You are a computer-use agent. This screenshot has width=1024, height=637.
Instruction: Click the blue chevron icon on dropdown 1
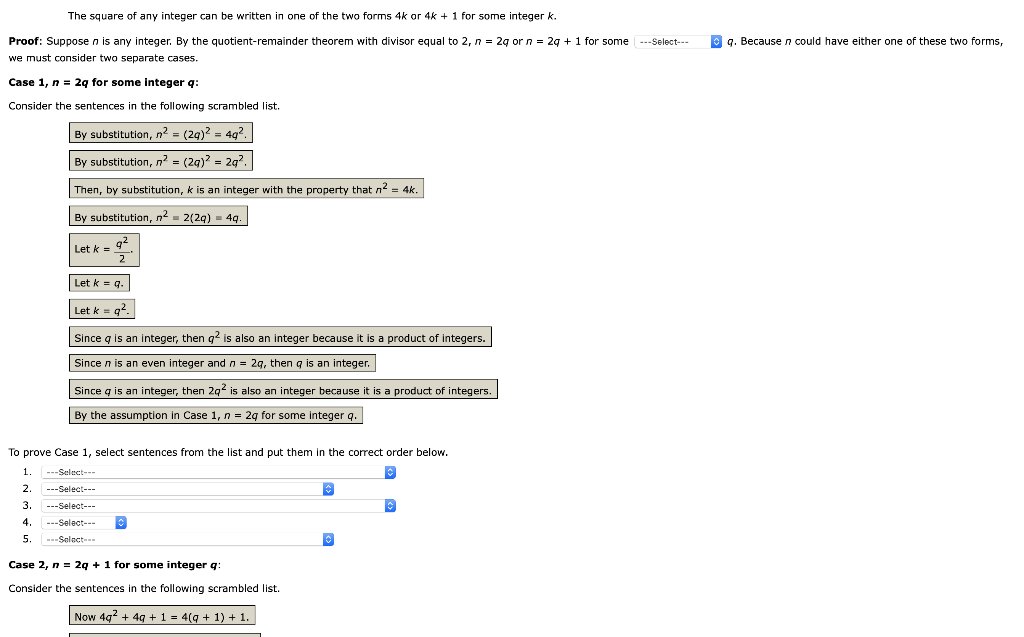(x=389, y=472)
